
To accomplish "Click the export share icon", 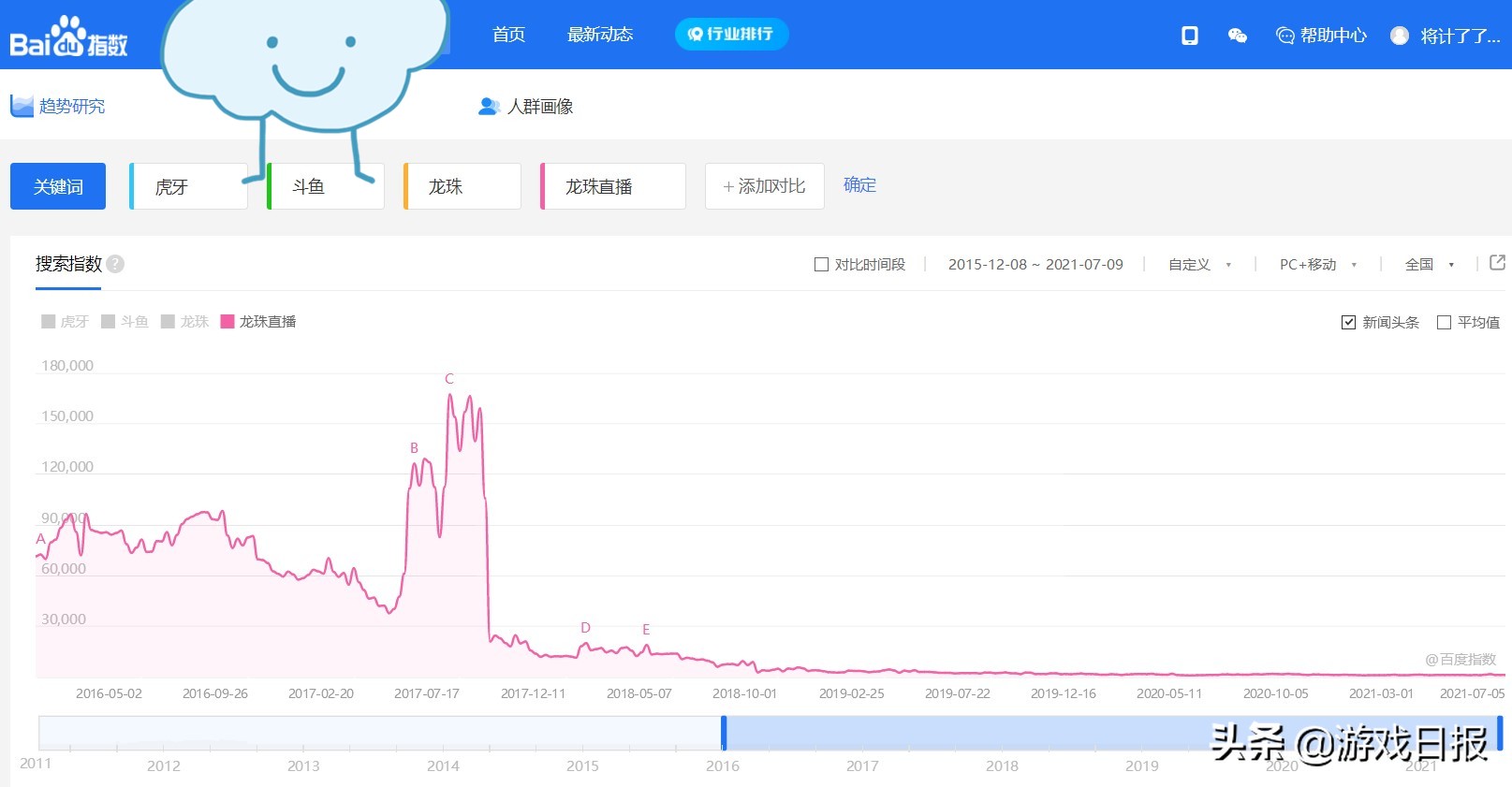I will 1497,263.
